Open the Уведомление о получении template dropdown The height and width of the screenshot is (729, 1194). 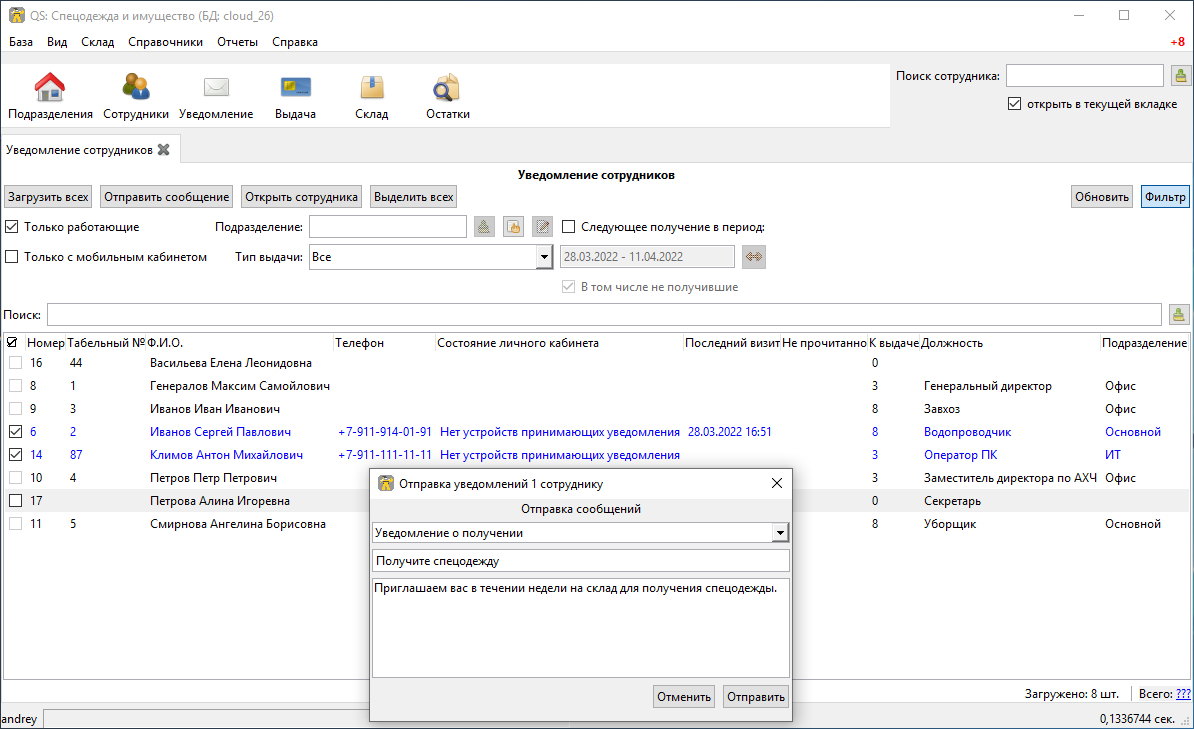click(780, 533)
